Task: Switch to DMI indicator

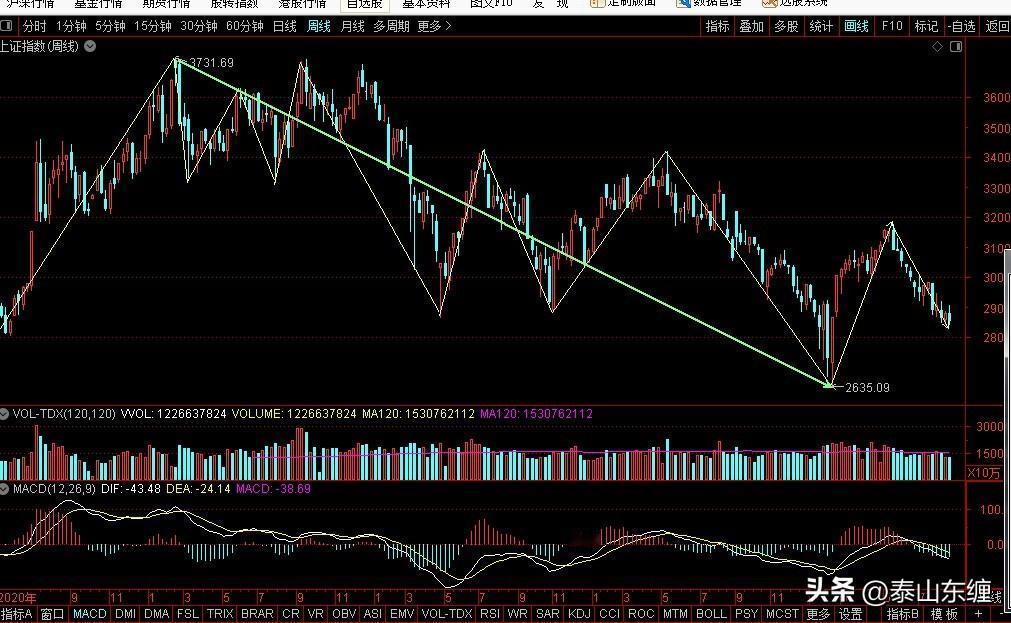Action: [125, 614]
